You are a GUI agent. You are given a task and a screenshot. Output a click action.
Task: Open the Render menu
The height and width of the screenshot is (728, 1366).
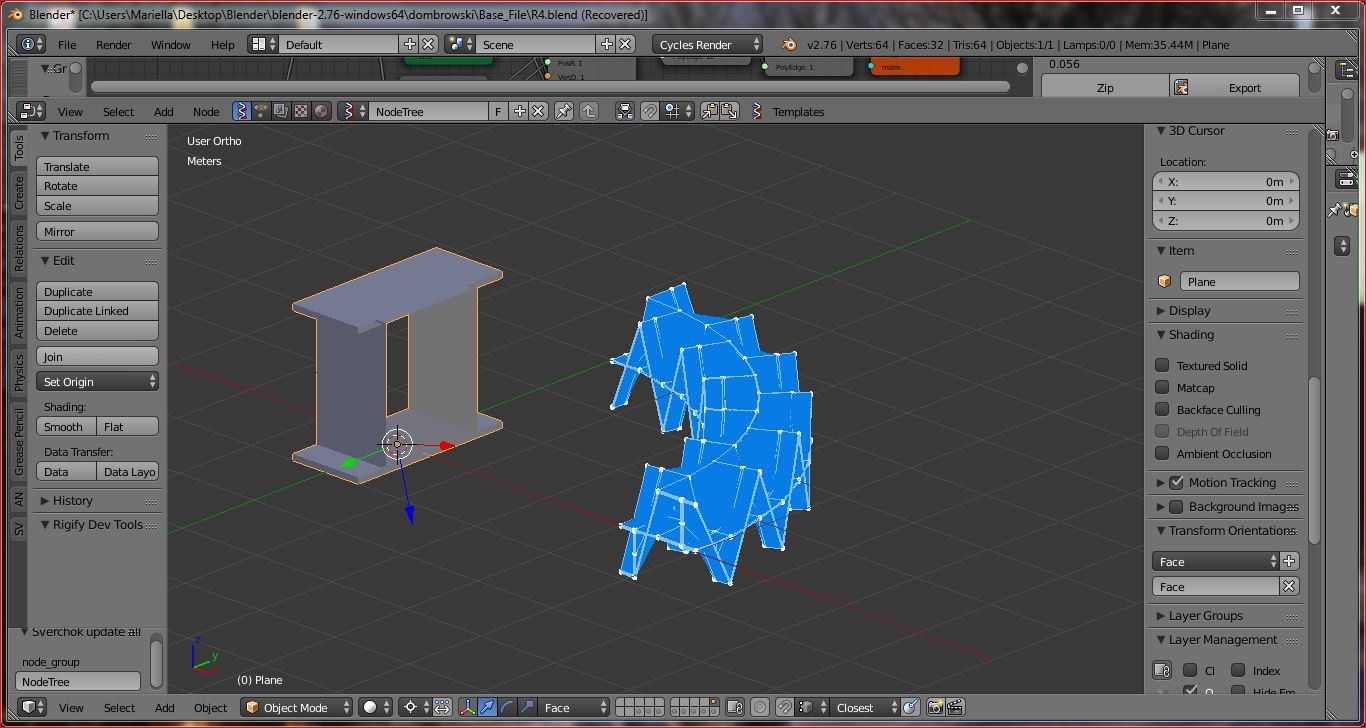tap(114, 44)
